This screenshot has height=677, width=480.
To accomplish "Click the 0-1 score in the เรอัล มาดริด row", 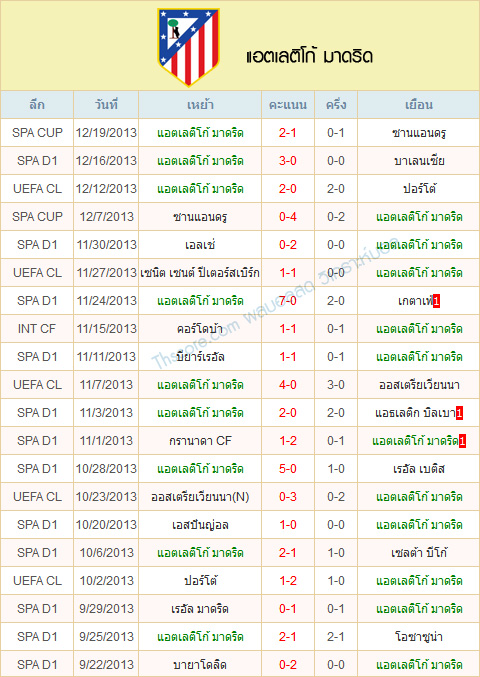I will (288, 609).
